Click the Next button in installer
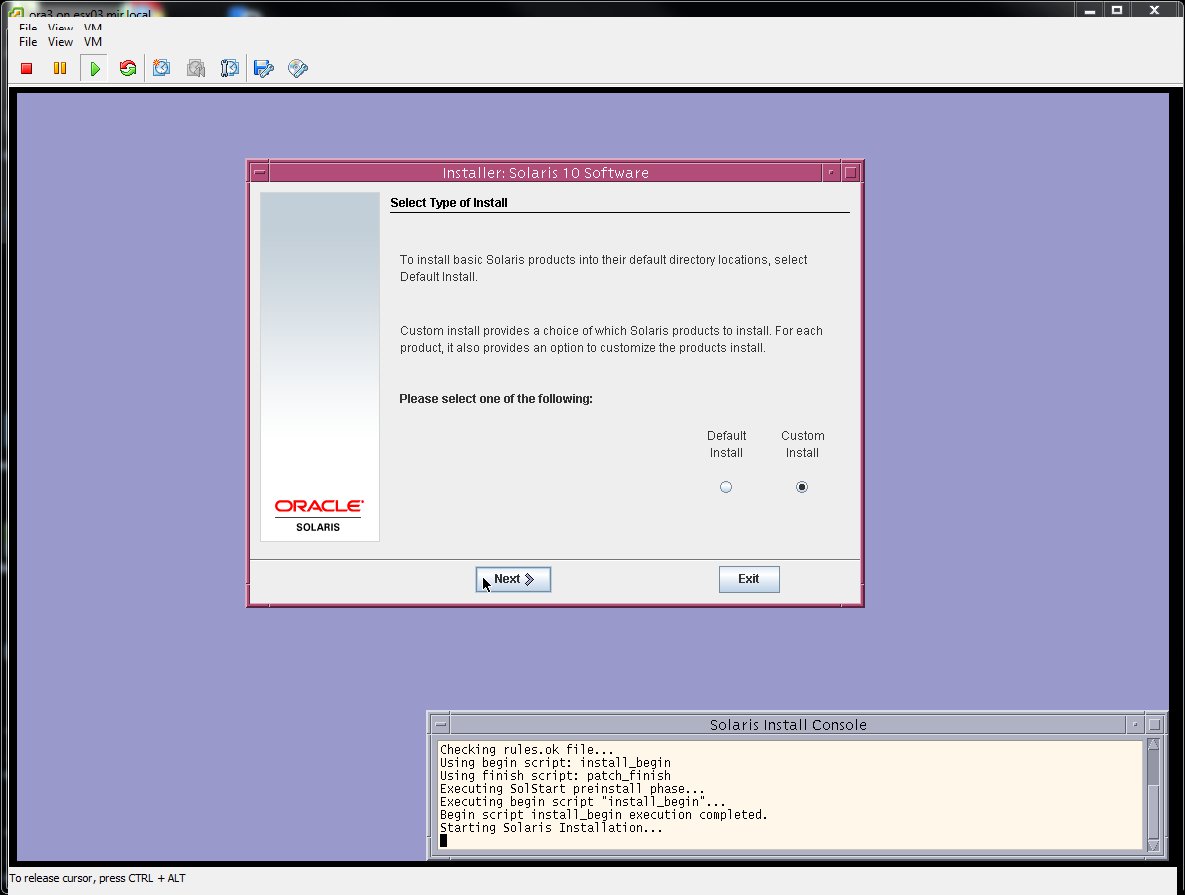 tap(513, 579)
